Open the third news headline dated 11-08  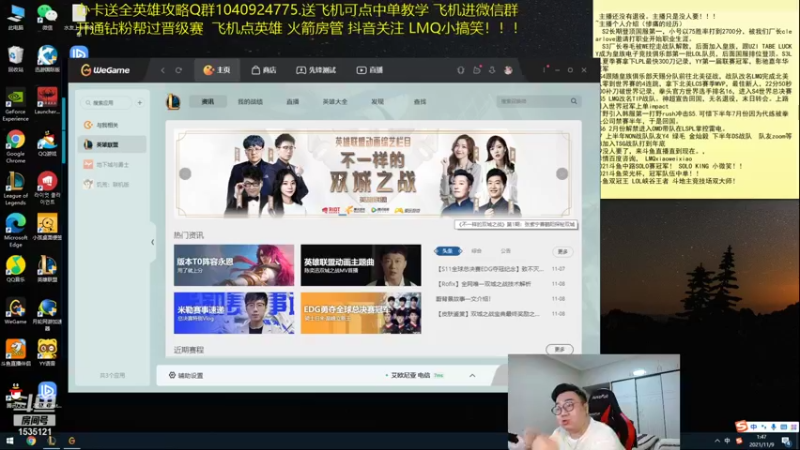[x=463, y=298]
